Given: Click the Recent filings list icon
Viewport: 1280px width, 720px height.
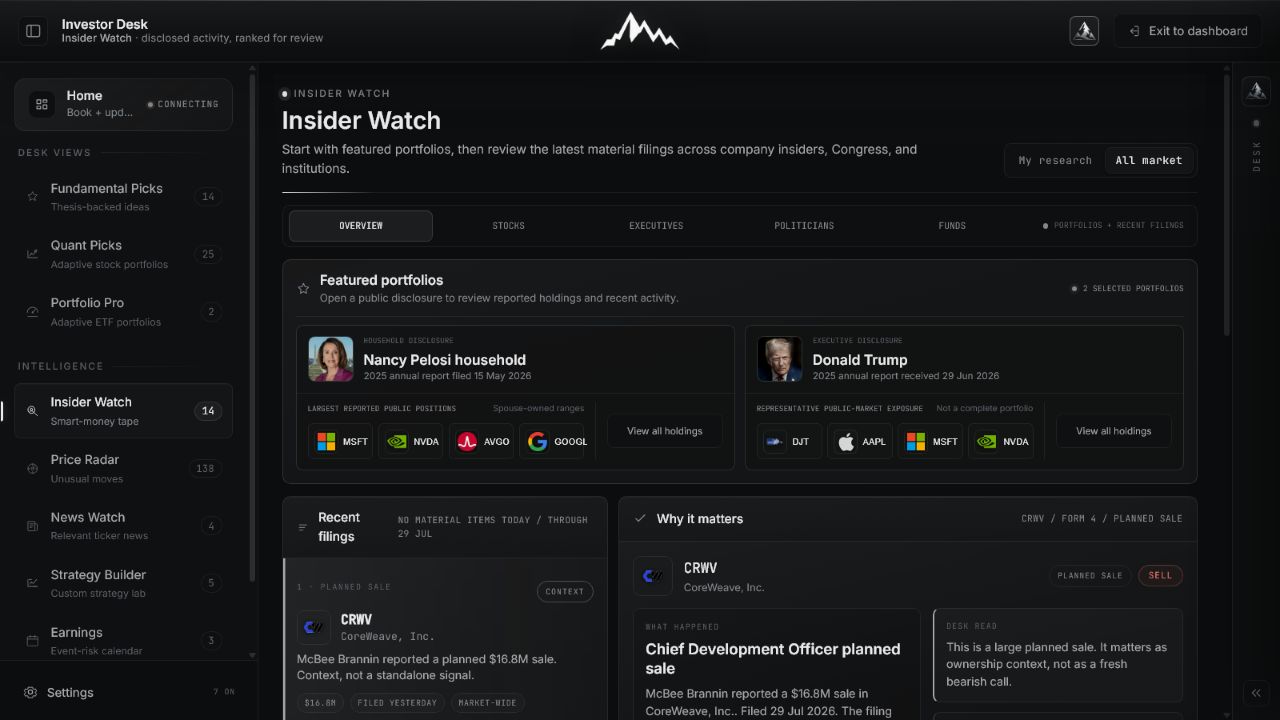Looking at the screenshot, I should click(x=303, y=527).
